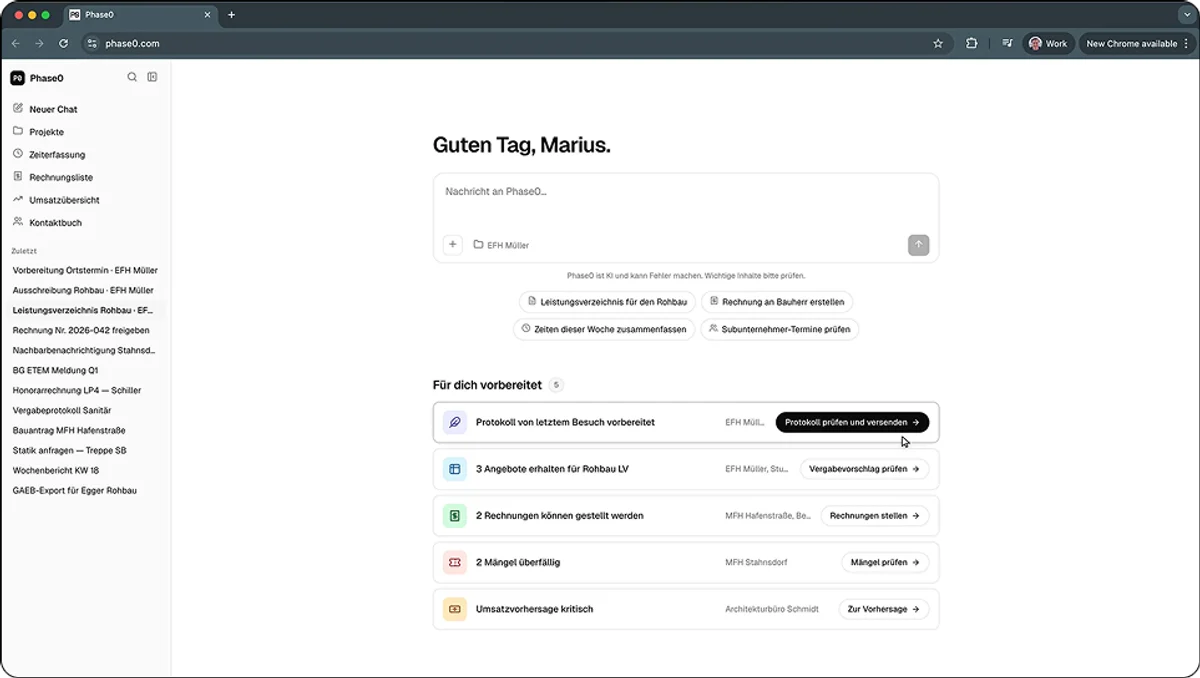Open a new browser tab with plus
This screenshot has width=1200, height=678.
(232, 15)
